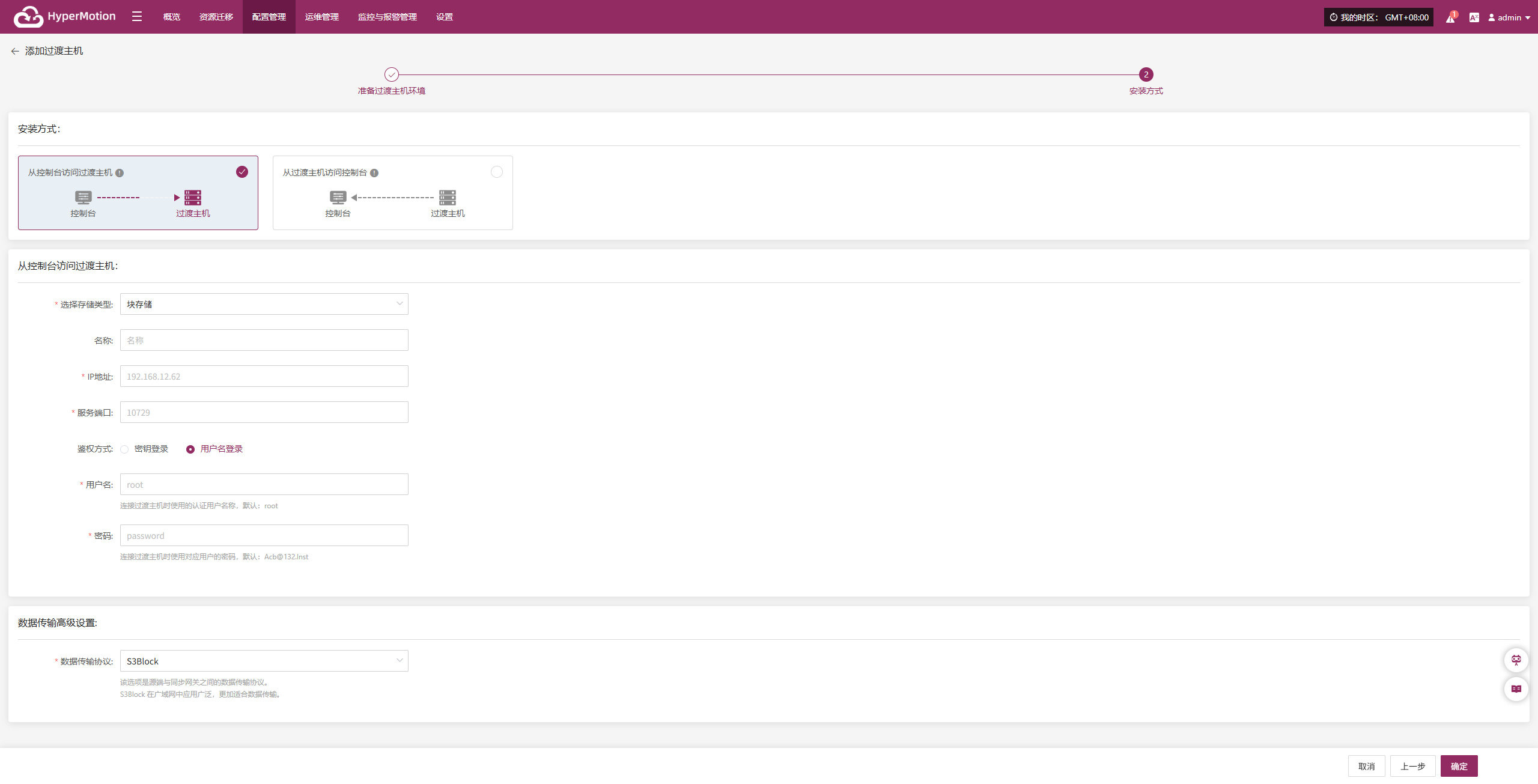Open the 资源迁移 menu
Screen dimensions: 1538x784
click(x=216, y=17)
